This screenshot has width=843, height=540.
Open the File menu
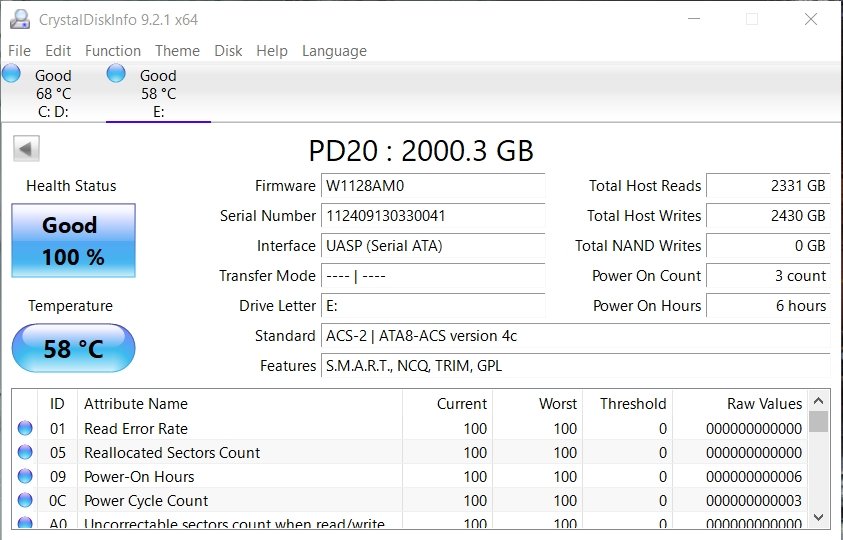(19, 51)
